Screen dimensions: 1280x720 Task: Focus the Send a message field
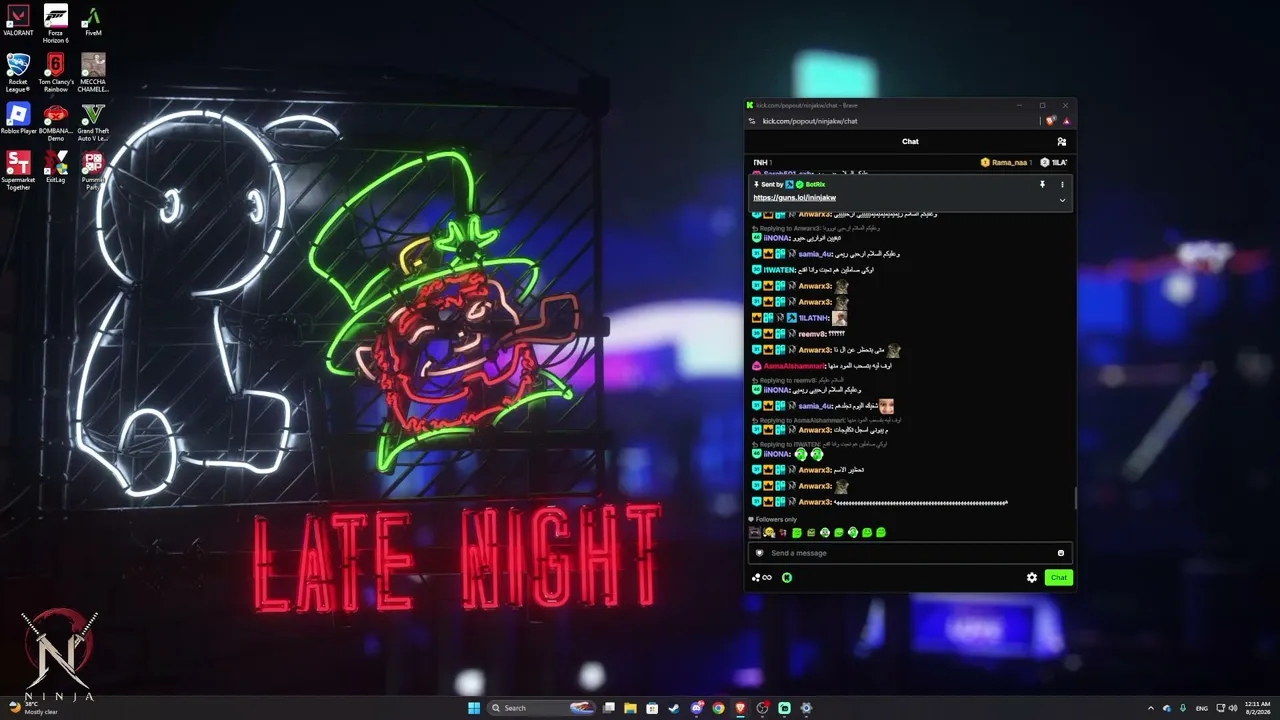(910, 553)
